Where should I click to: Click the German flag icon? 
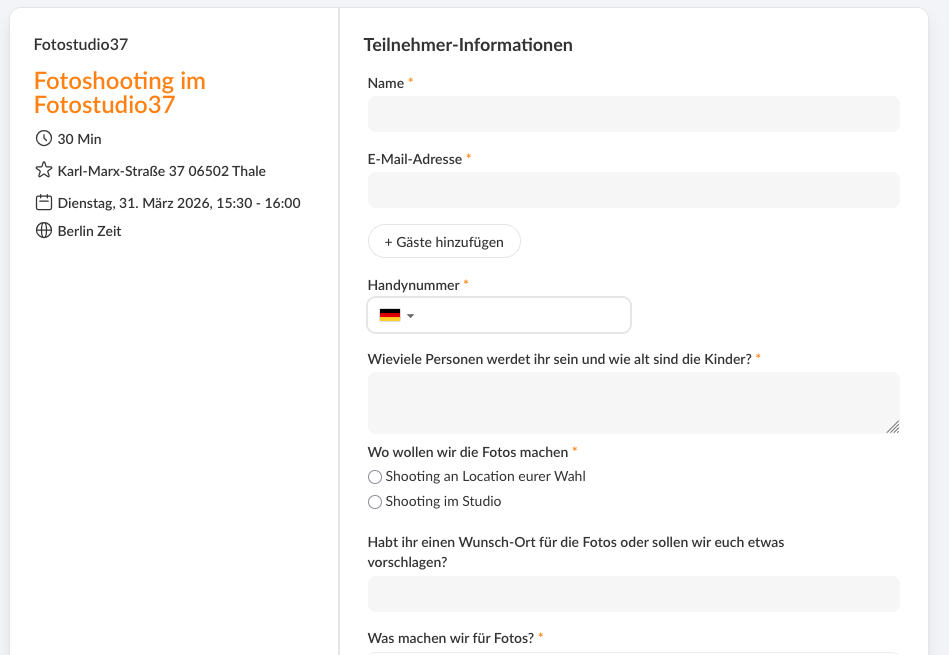(x=390, y=315)
